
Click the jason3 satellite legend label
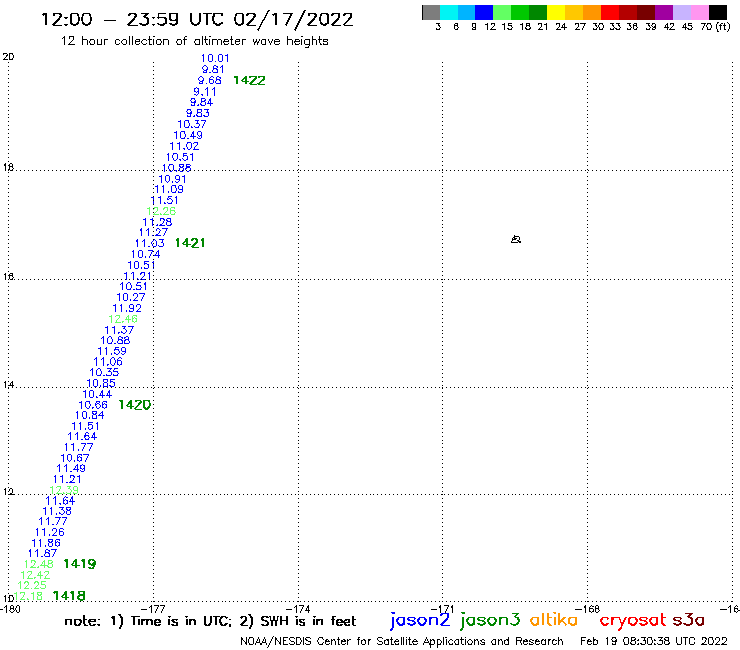tap(490, 620)
